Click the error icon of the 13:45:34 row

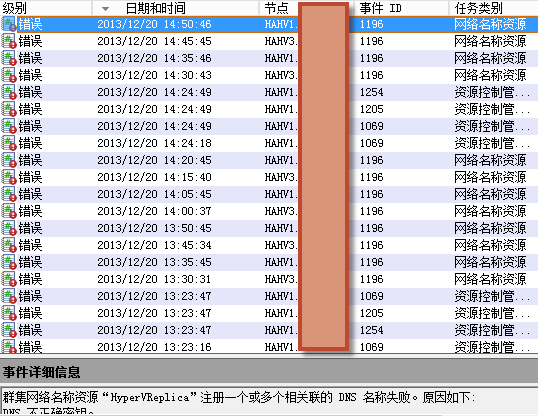click(9, 245)
